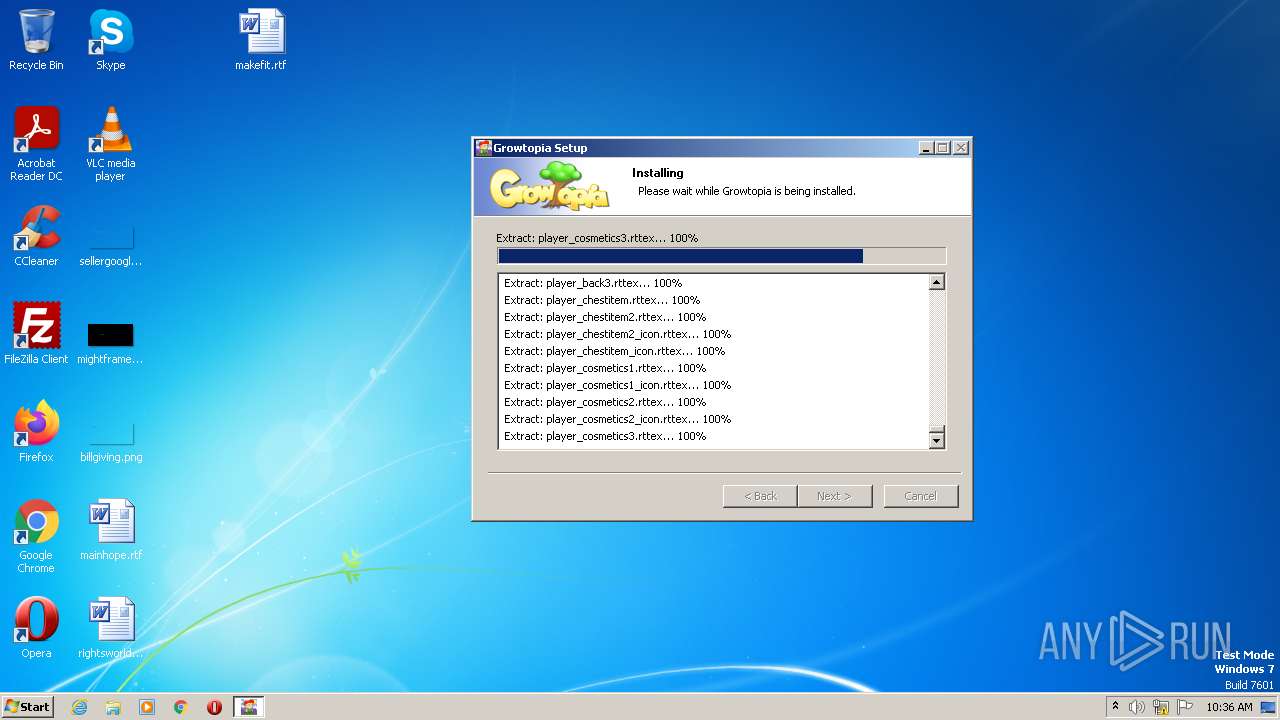Click the installation progress bar
This screenshot has height=720, width=1280.
pyautogui.click(x=721, y=256)
